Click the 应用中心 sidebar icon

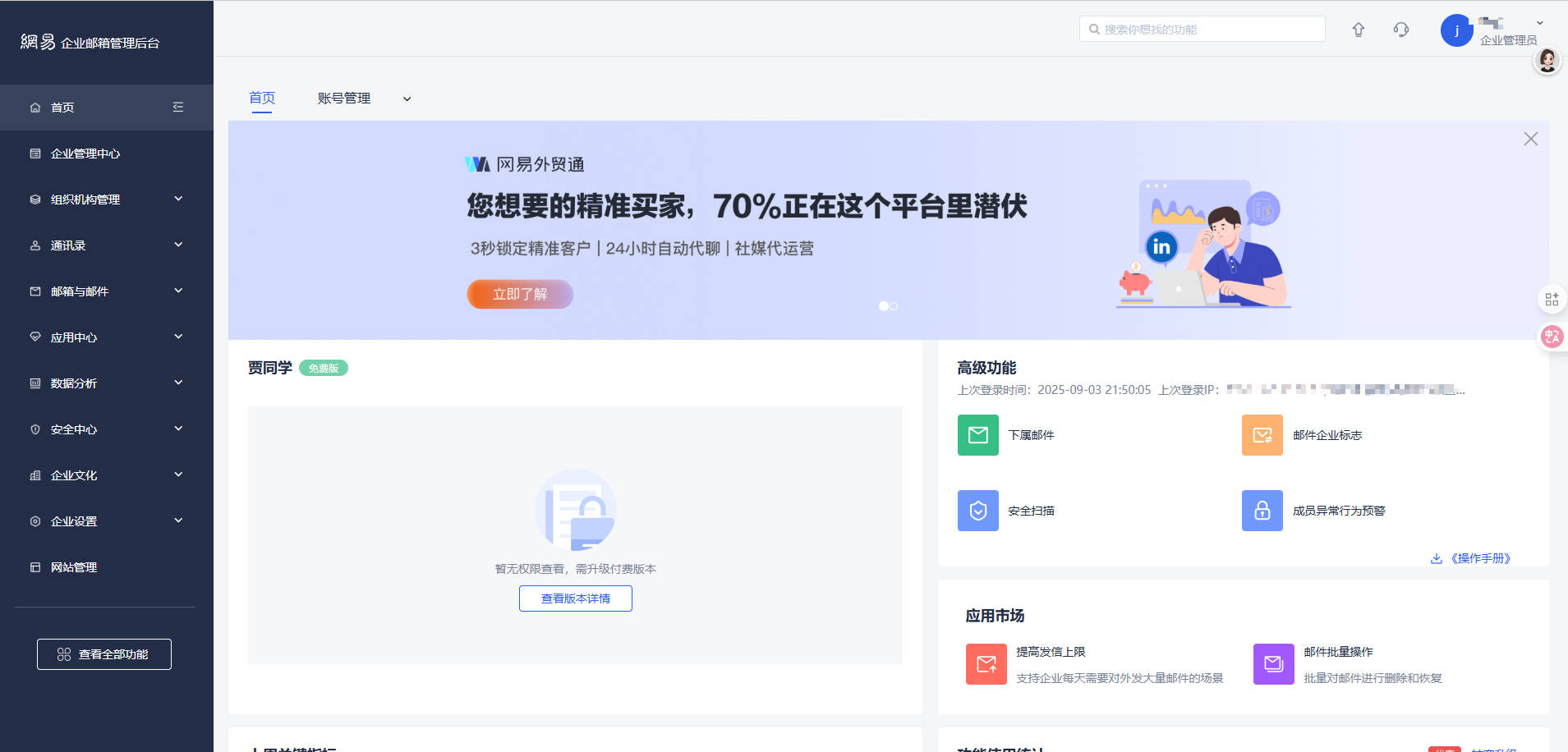[35, 337]
